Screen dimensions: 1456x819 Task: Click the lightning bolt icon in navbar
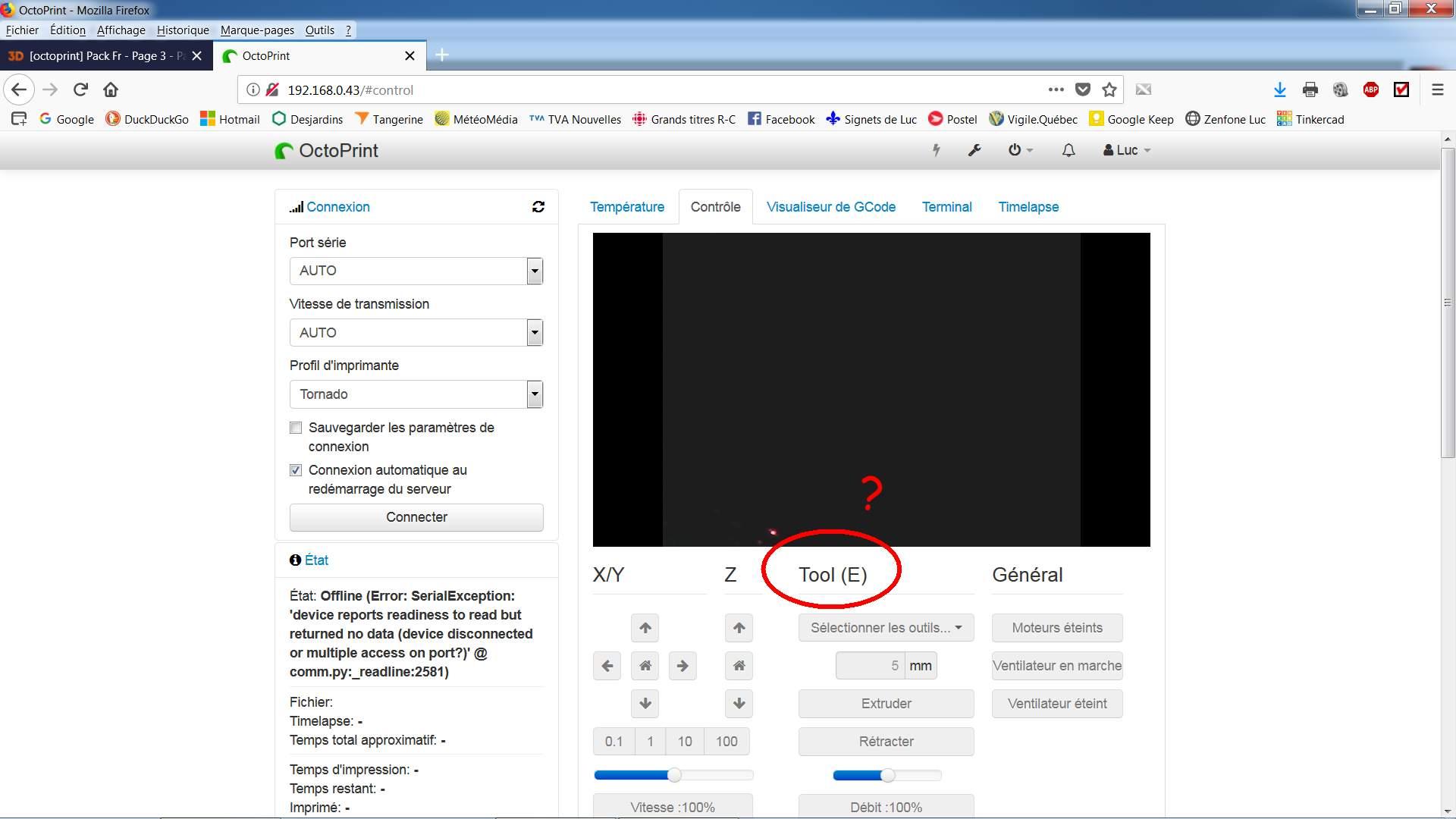(x=936, y=150)
